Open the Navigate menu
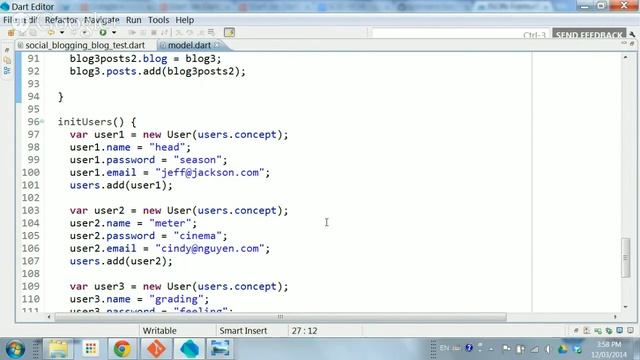 point(102,20)
